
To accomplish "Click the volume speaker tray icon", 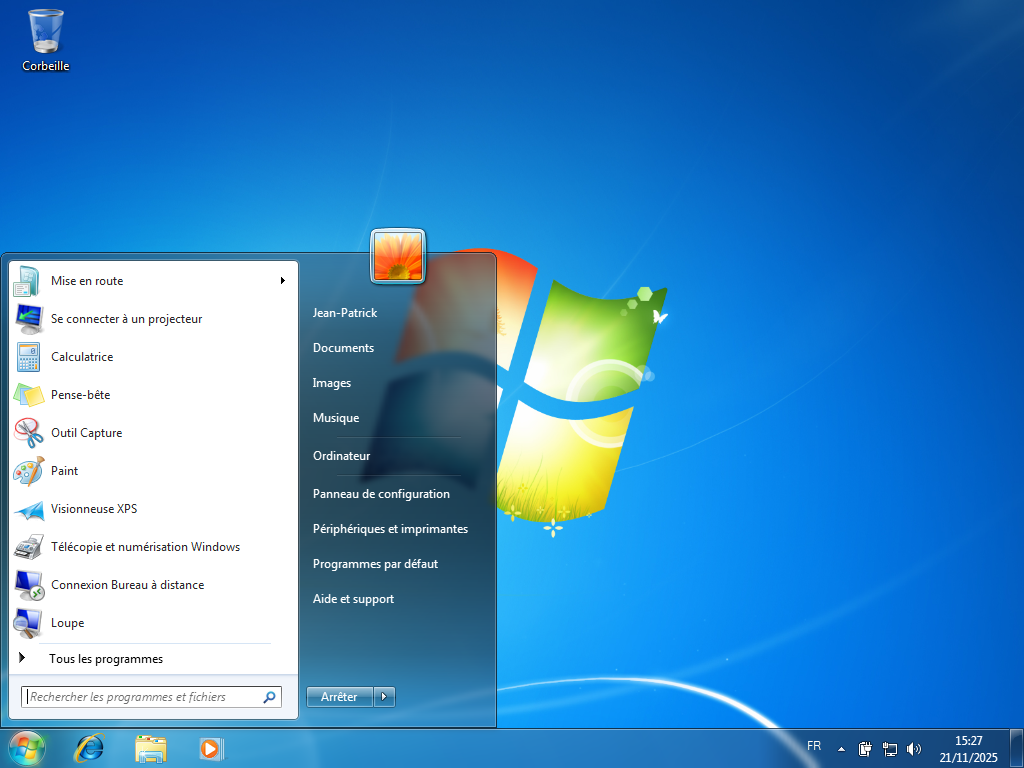I will point(914,748).
